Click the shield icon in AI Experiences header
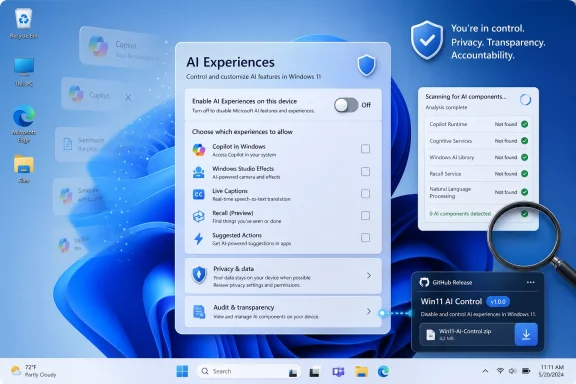This screenshot has height=384, width=576. coord(366,65)
